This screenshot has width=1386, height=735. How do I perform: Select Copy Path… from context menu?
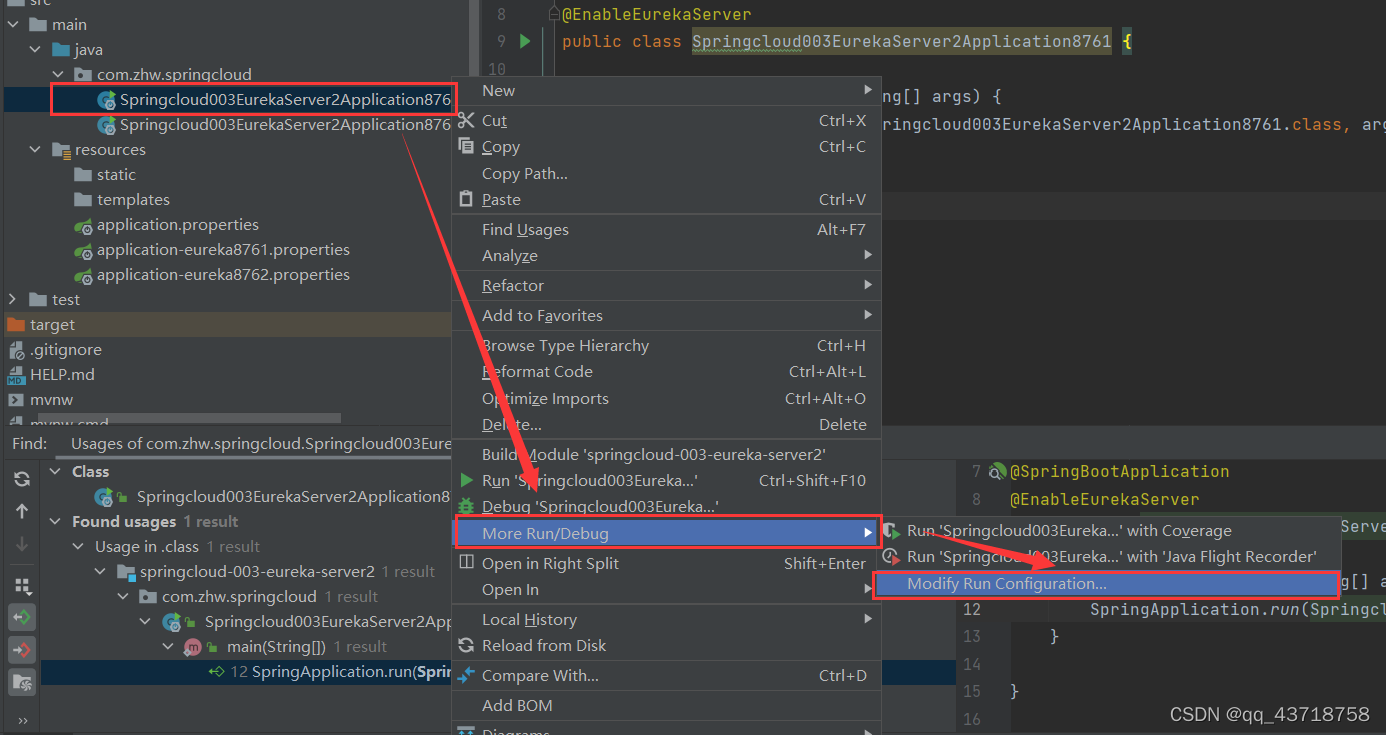click(666, 173)
